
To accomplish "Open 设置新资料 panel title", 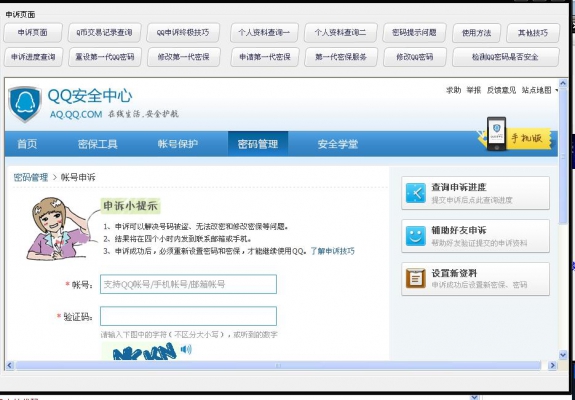I will pyautogui.click(x=454, y=273).
